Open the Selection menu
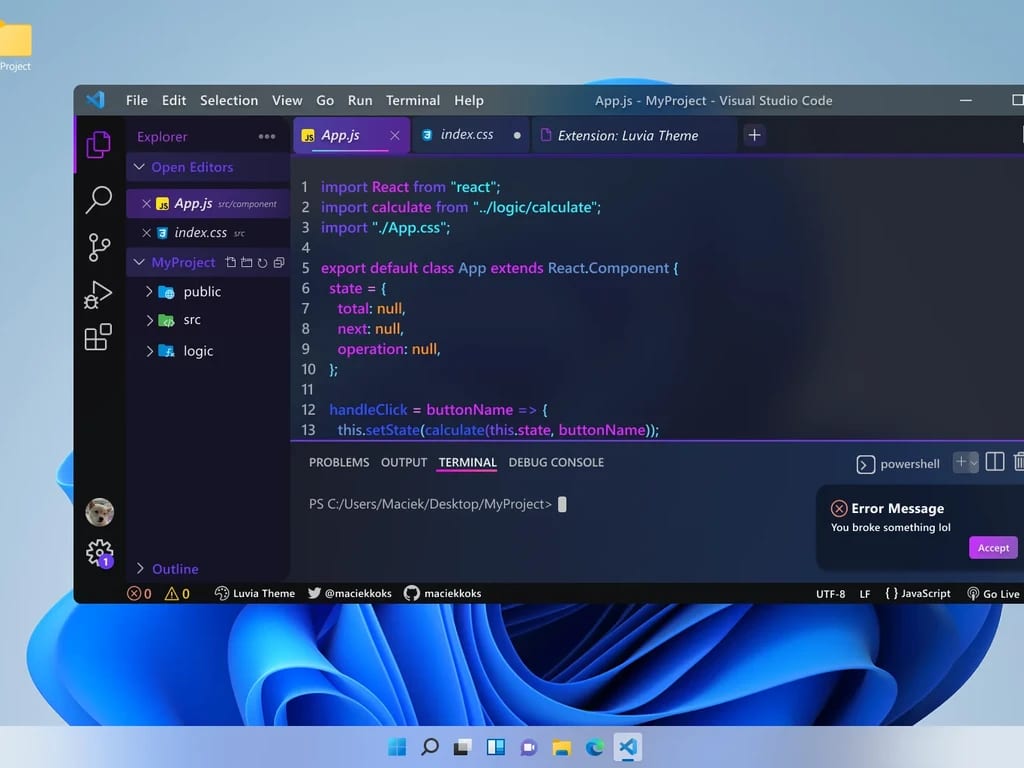The width and height of the screenshot is (1024, 768). tap(229, 101)
